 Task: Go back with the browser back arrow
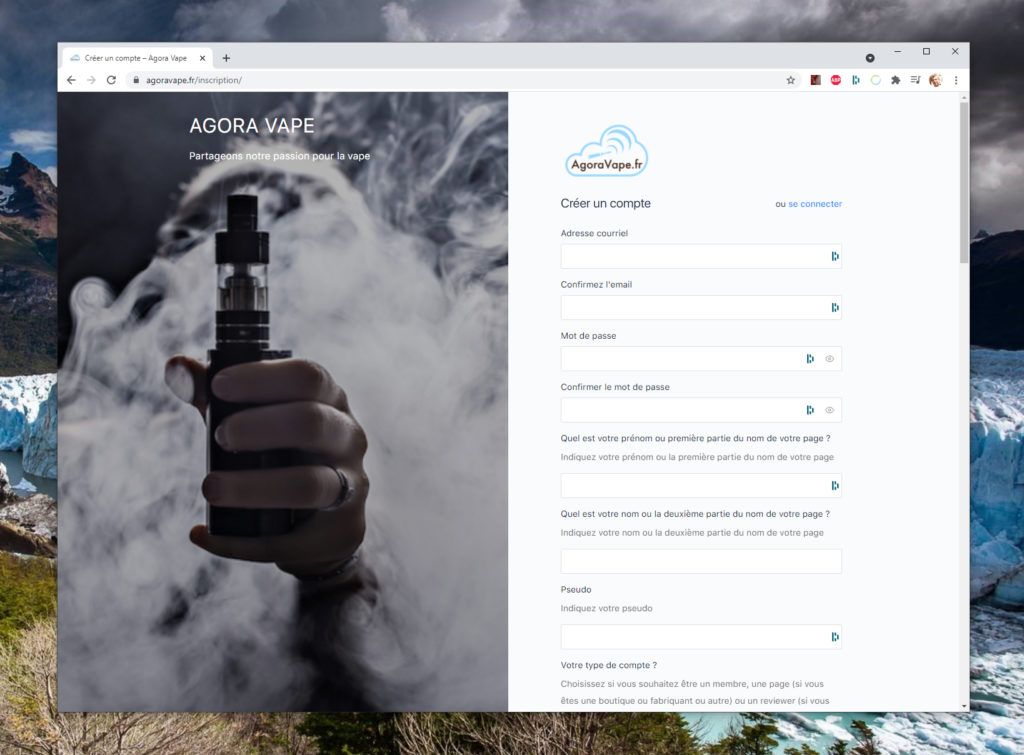coord(71,80)
